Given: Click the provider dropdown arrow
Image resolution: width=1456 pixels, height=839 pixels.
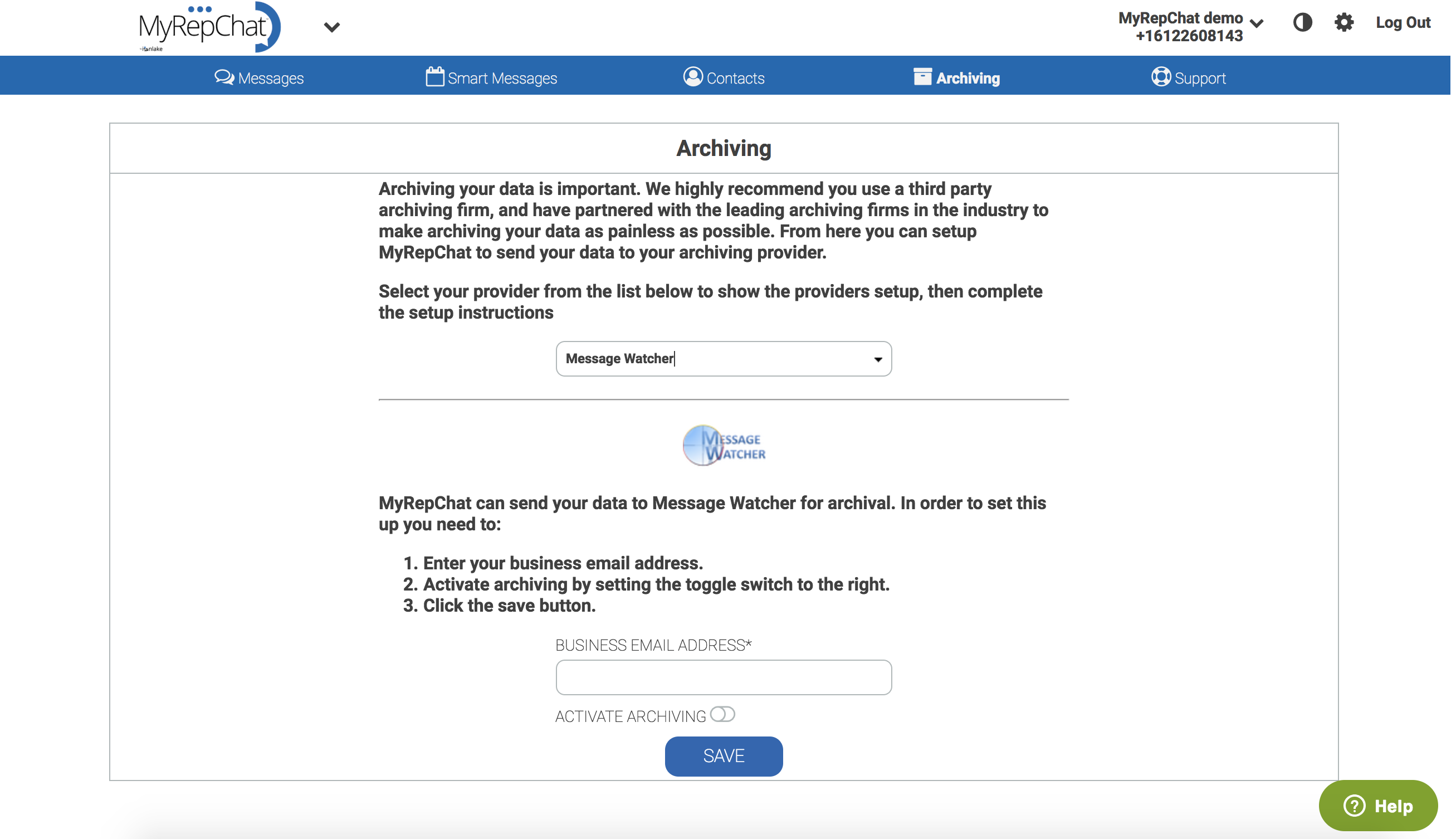Looking at the screenshot, I should [877, 359].
